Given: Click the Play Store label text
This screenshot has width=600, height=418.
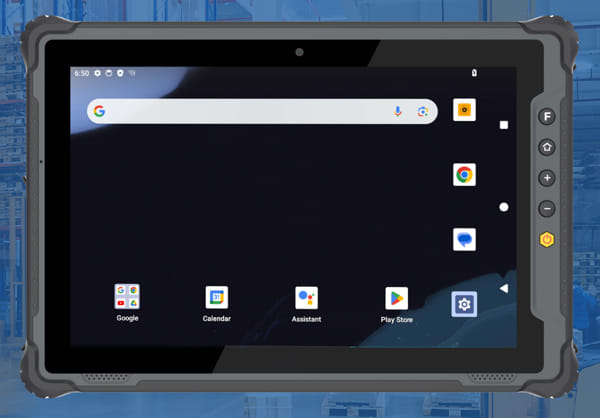Looking at the screenshot, I should pyautogui.click(x=396, y=320).
